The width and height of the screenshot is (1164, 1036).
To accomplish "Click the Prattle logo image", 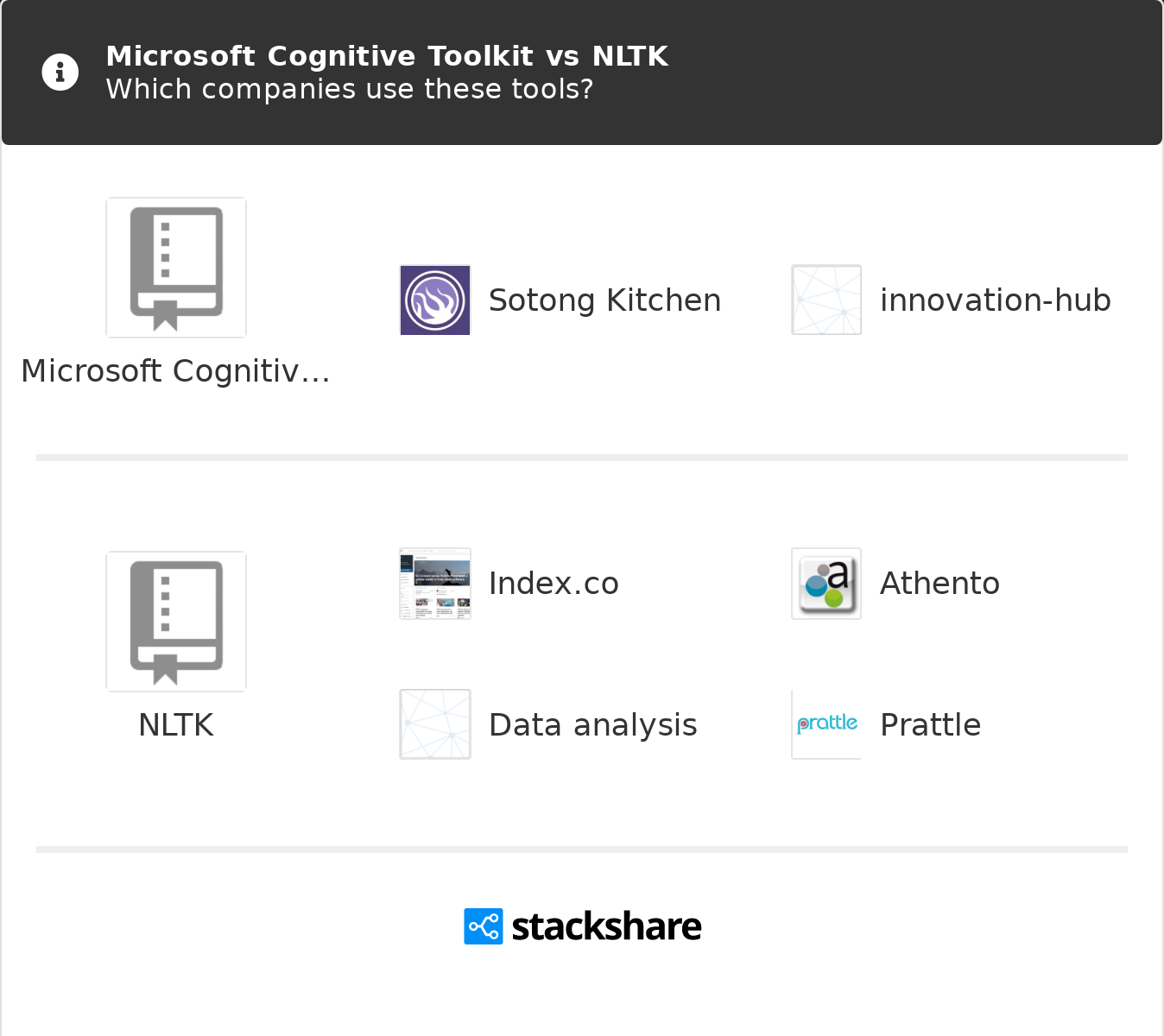I will pyautogui.click(x=826, y=724).
